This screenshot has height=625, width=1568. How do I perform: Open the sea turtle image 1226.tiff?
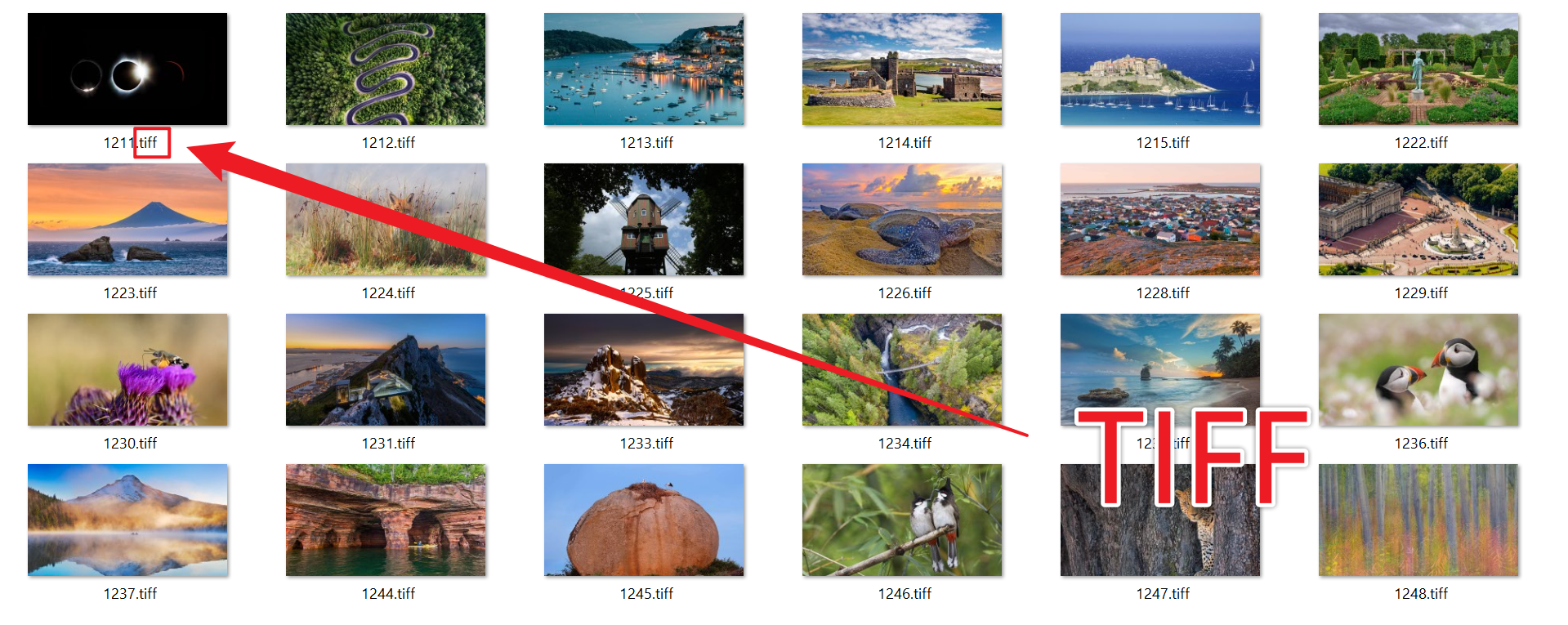pyautogui.click(x=902, y=219)
